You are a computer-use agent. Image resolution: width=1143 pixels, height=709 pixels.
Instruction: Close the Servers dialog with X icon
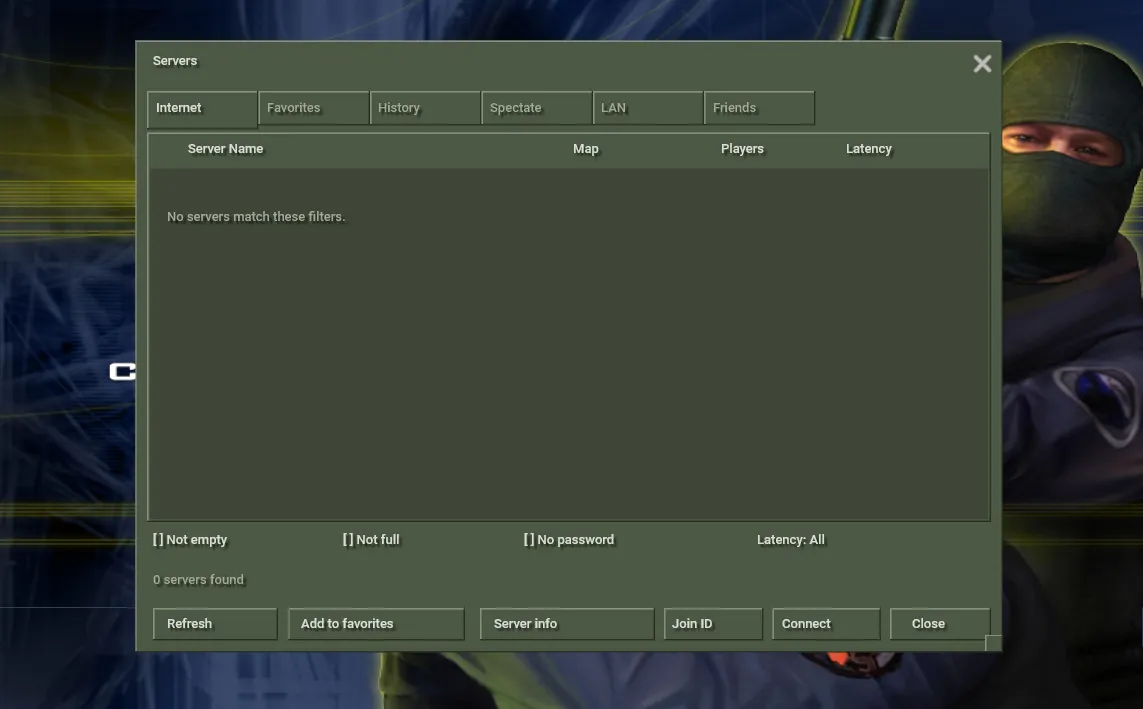[982, 64]
